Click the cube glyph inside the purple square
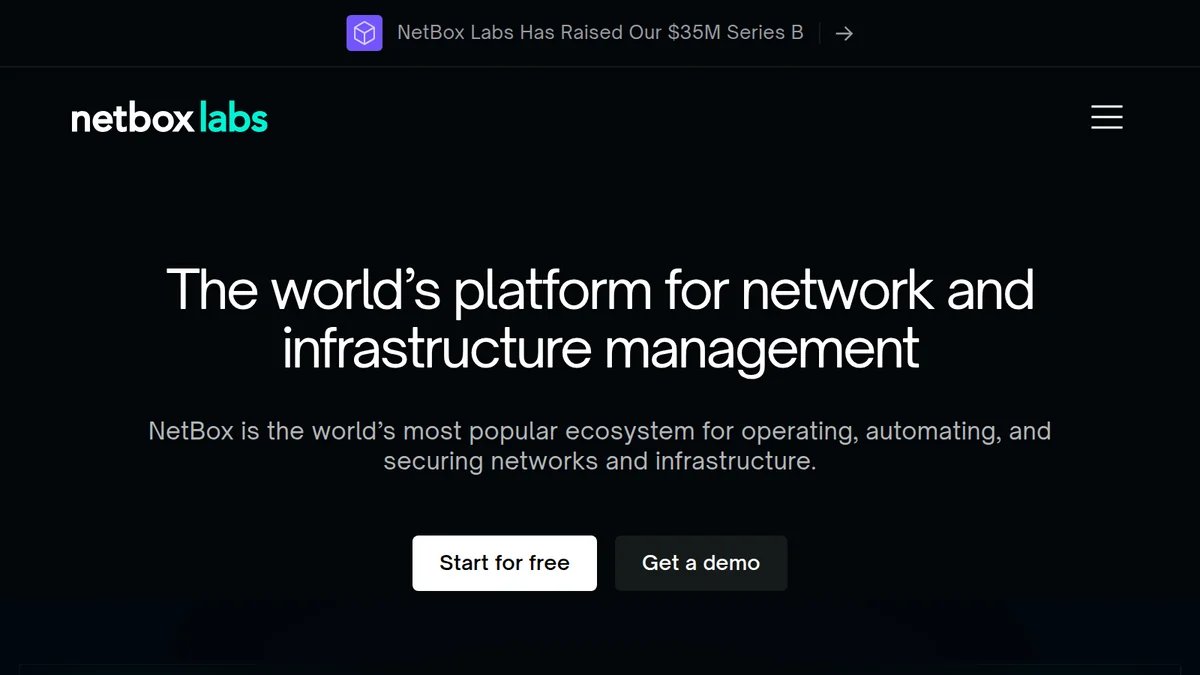This screenshot has height=675, width=1200. 365,32
